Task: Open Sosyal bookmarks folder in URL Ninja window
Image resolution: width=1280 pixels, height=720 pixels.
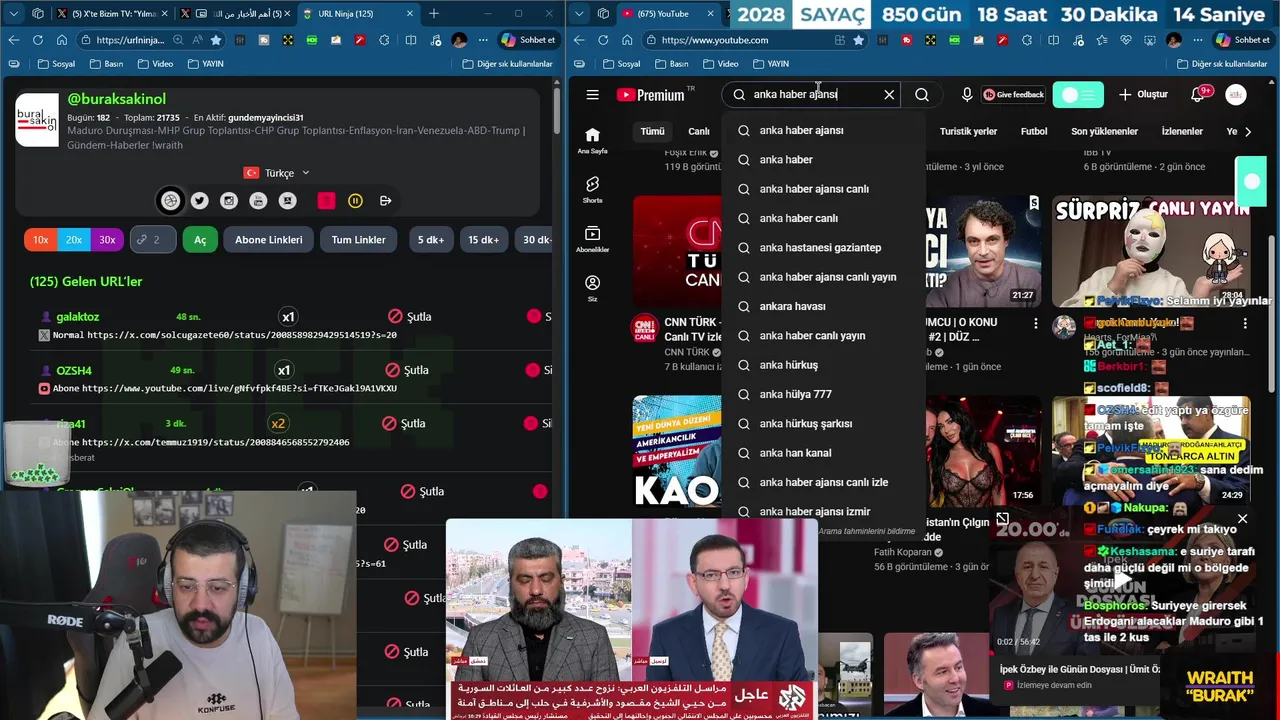Action: tap(56, 64)
